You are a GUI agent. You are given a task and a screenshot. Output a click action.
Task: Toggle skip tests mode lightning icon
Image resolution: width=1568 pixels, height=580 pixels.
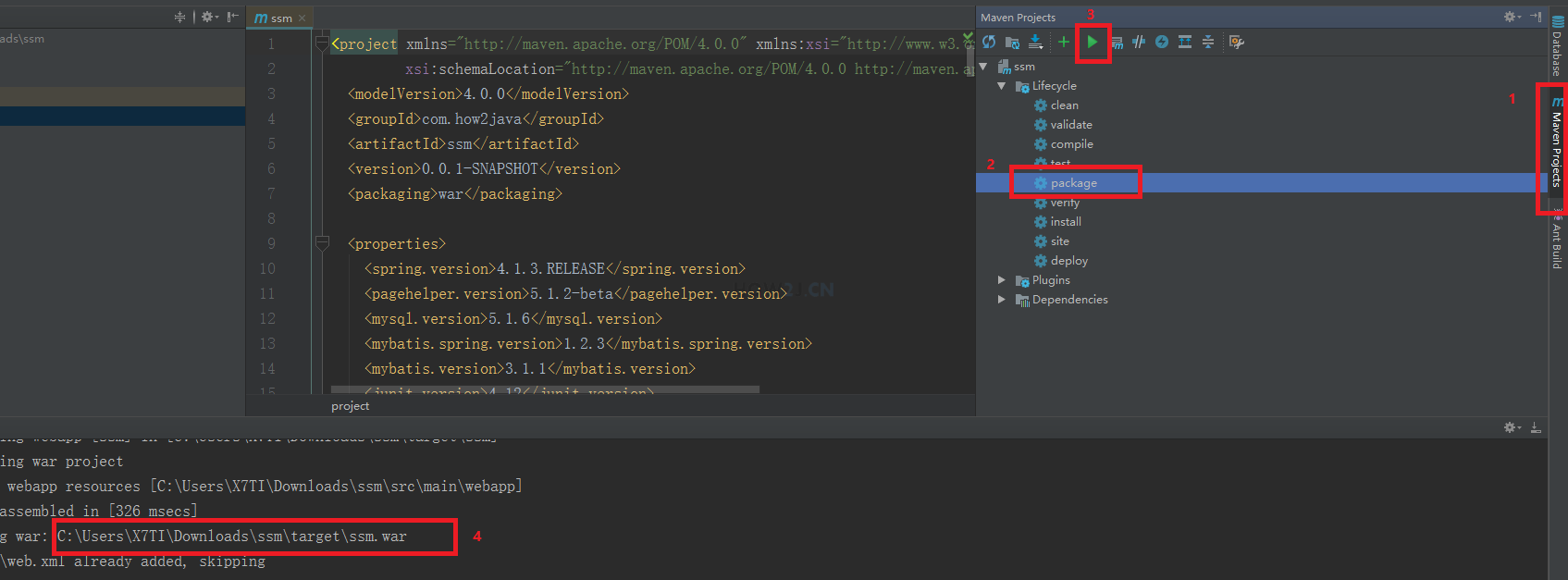point(1162,42)
